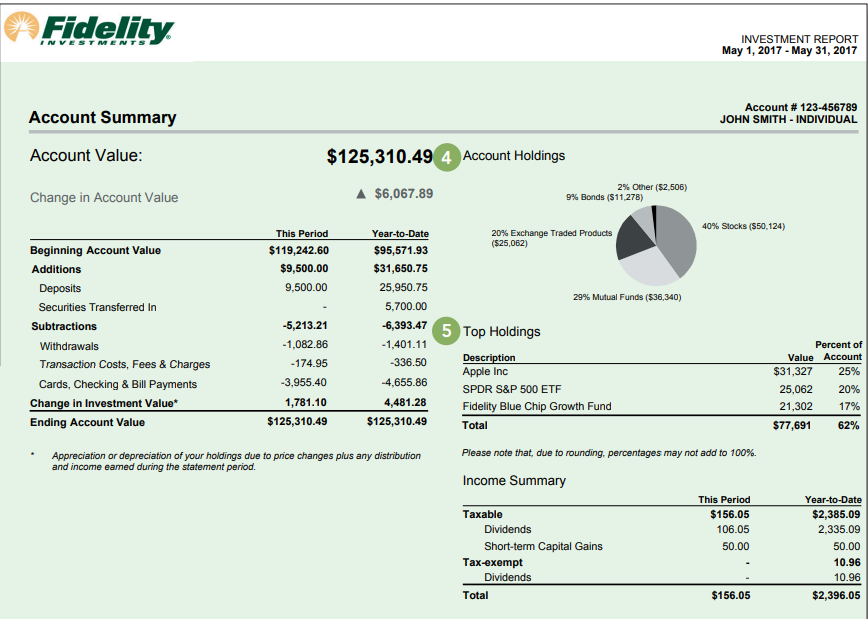The height and width of the screenshot is (619, 868).
Task: Click Transaction Costs, Fees & Charges label
Action: click(124, 364)
